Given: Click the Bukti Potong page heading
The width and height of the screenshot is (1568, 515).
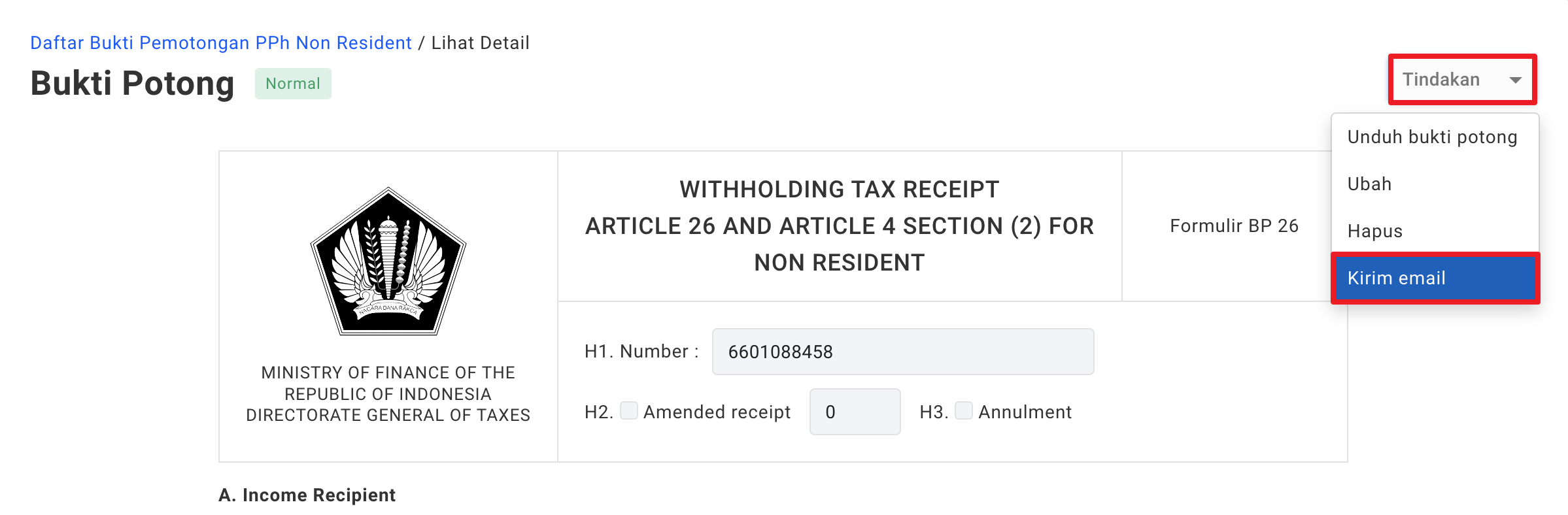Looking at the screenshot, I should click(132, 84).
